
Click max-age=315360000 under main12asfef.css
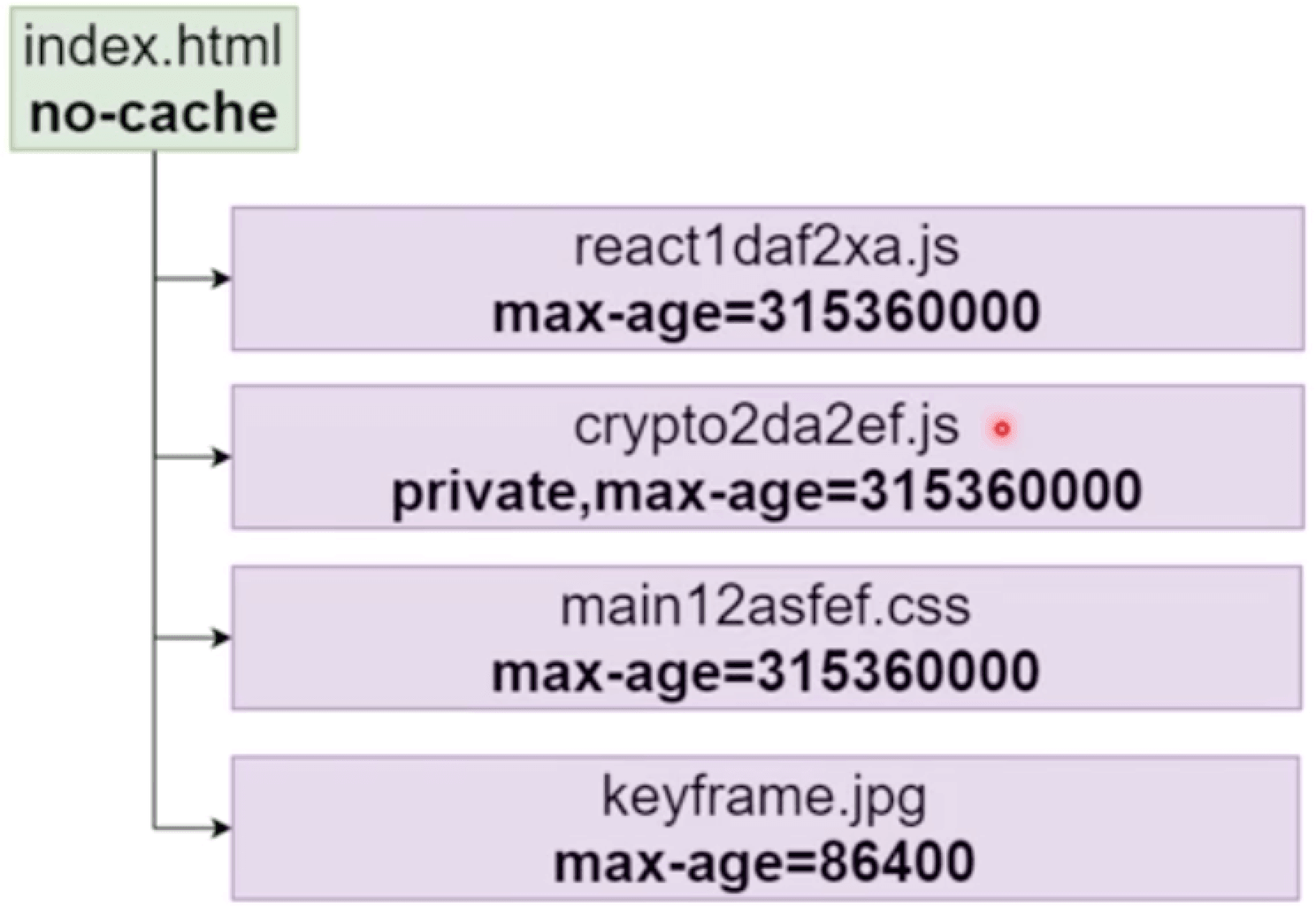point(766,672)
